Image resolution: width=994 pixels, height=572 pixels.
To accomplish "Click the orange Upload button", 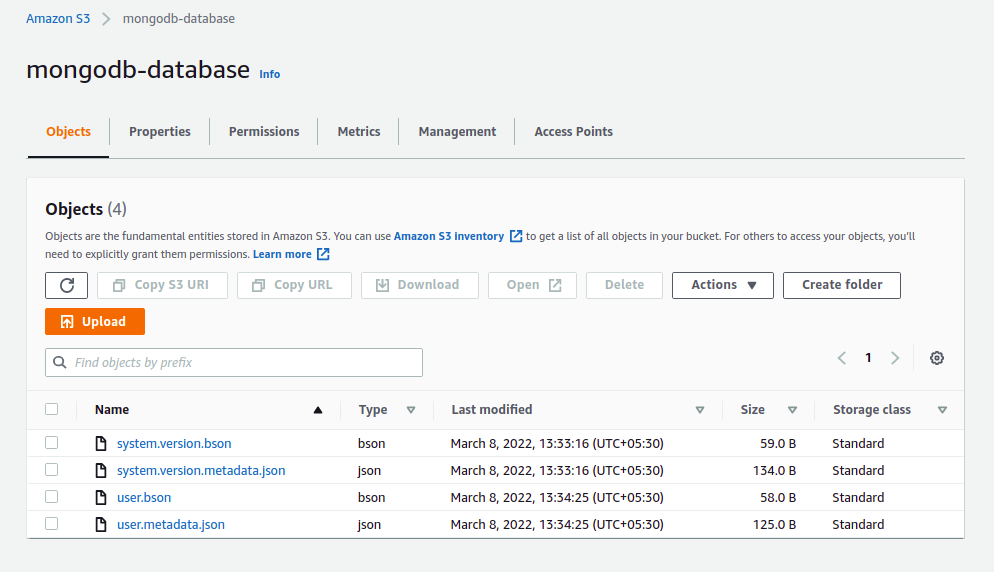I will 95,322.
